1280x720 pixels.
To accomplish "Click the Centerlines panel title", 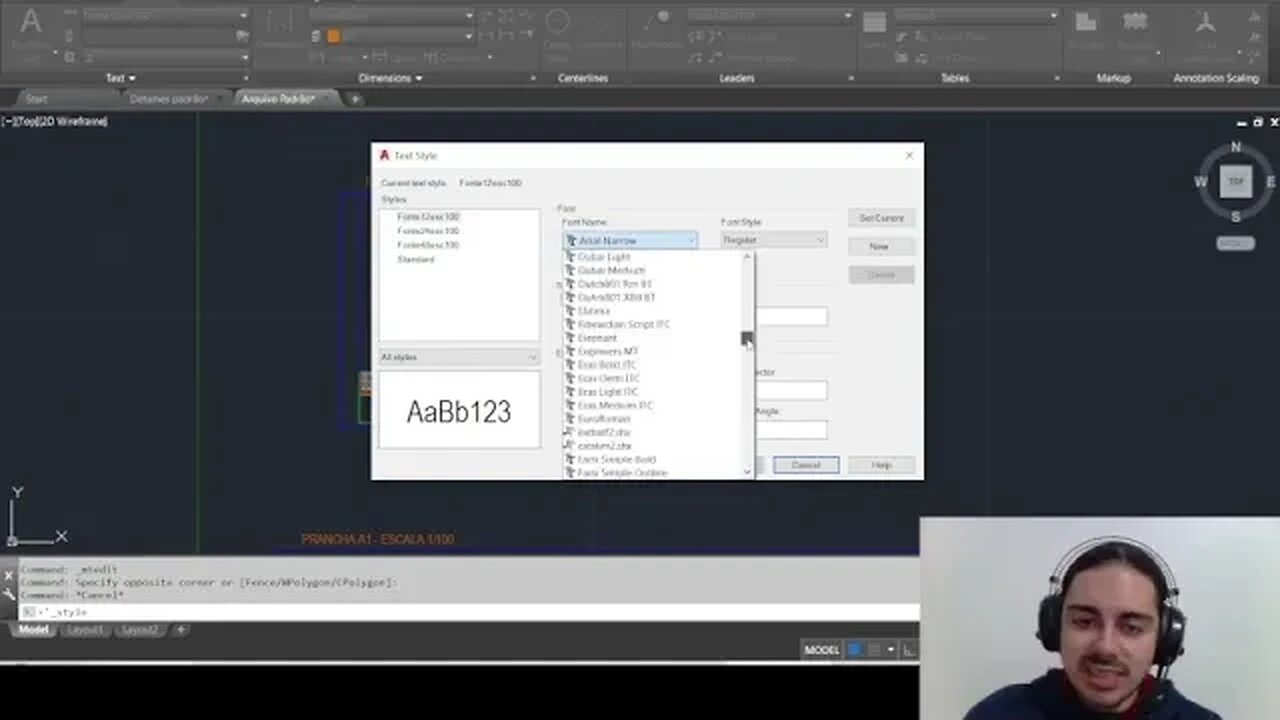I will click(583, 78).
